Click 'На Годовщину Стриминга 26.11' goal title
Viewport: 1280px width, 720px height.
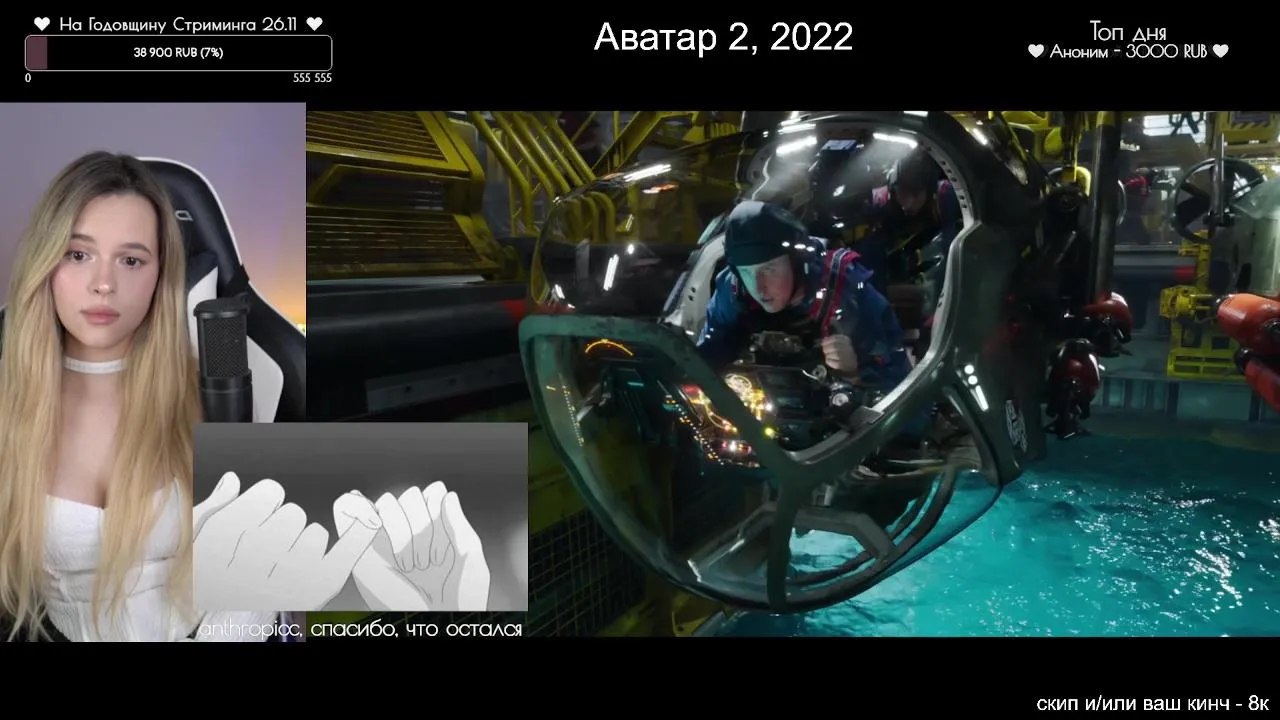(178, 24)
